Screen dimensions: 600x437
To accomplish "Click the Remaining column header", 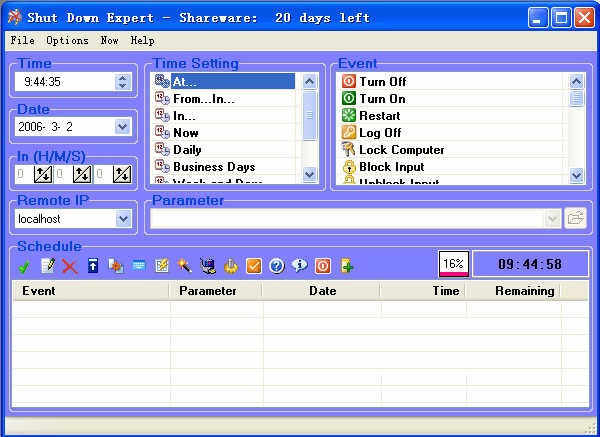I will click(x=513, y=291).
